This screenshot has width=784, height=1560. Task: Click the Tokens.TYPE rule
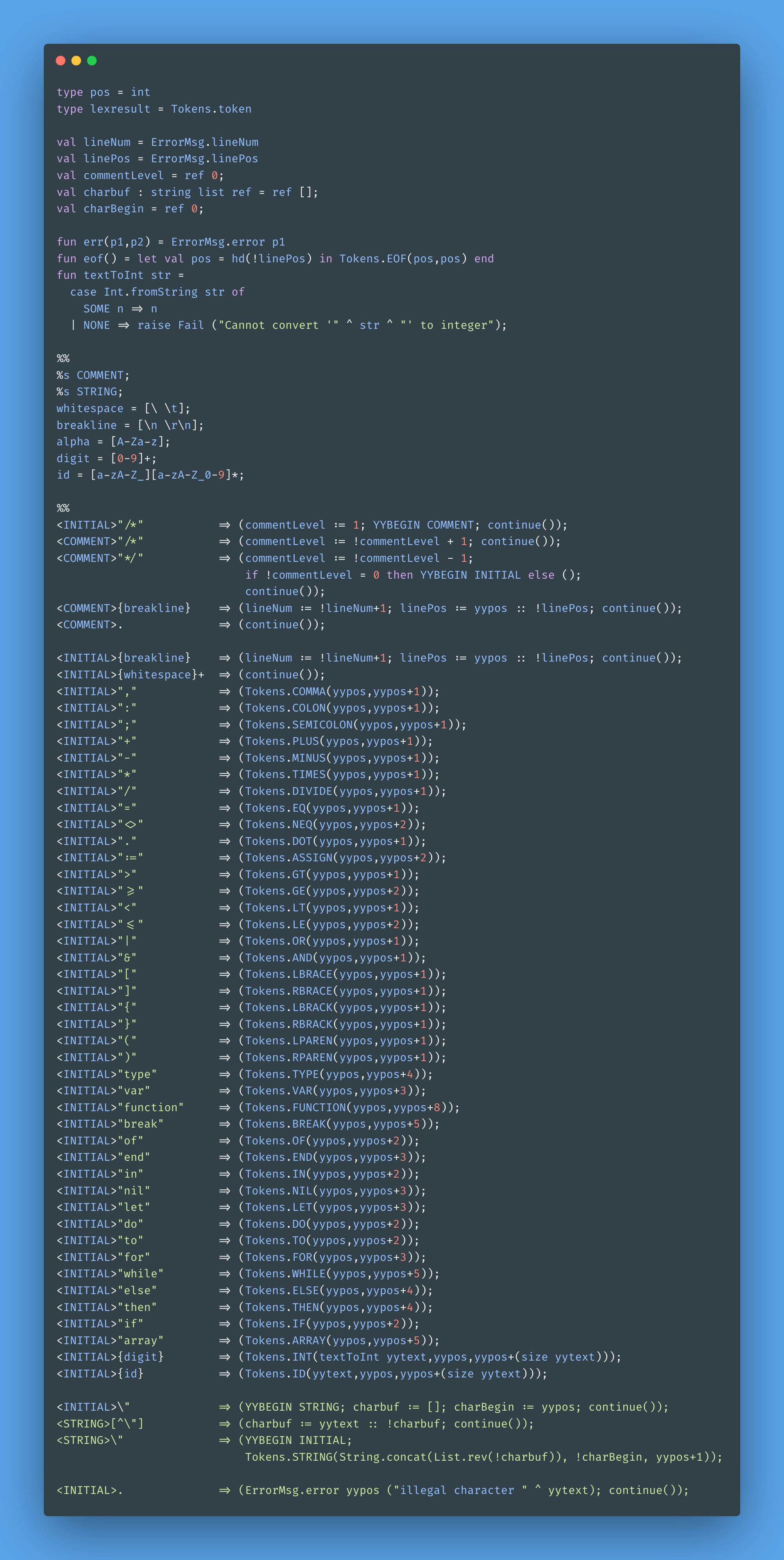pyautogui.click(x=245, y=1074)
